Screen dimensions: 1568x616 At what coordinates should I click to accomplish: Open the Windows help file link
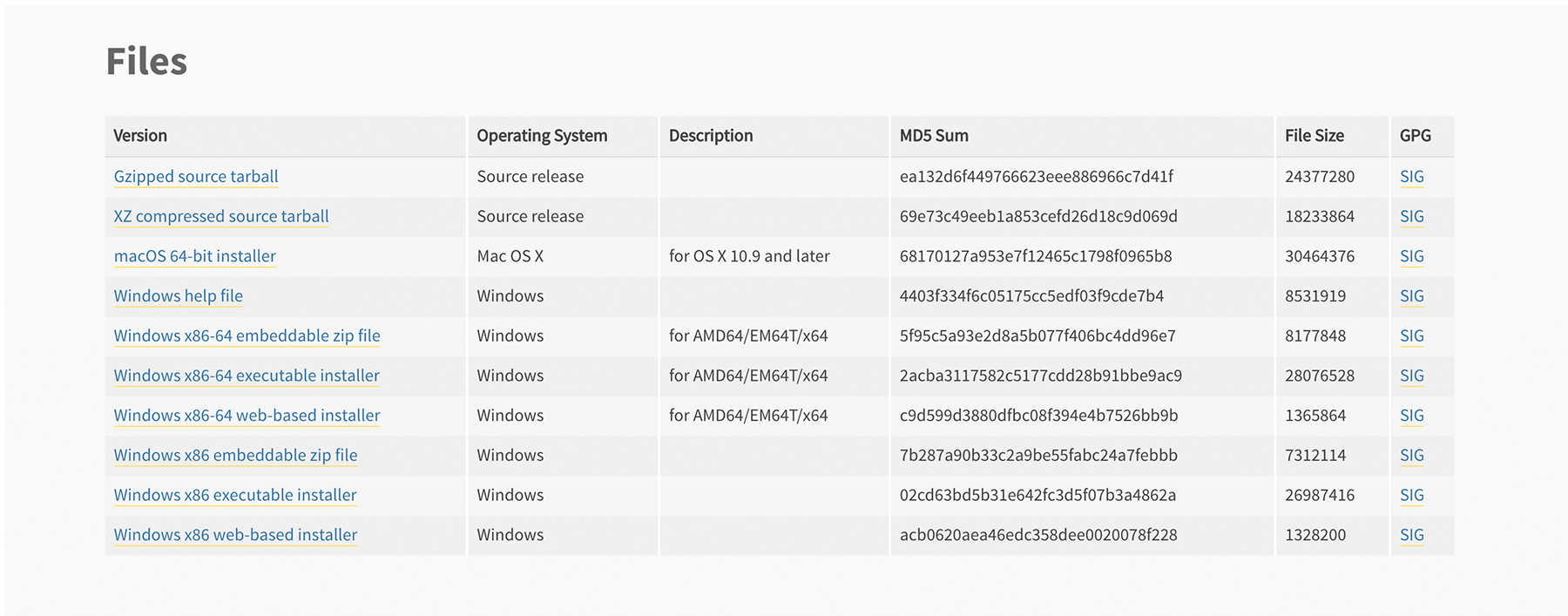pos(178,296)
